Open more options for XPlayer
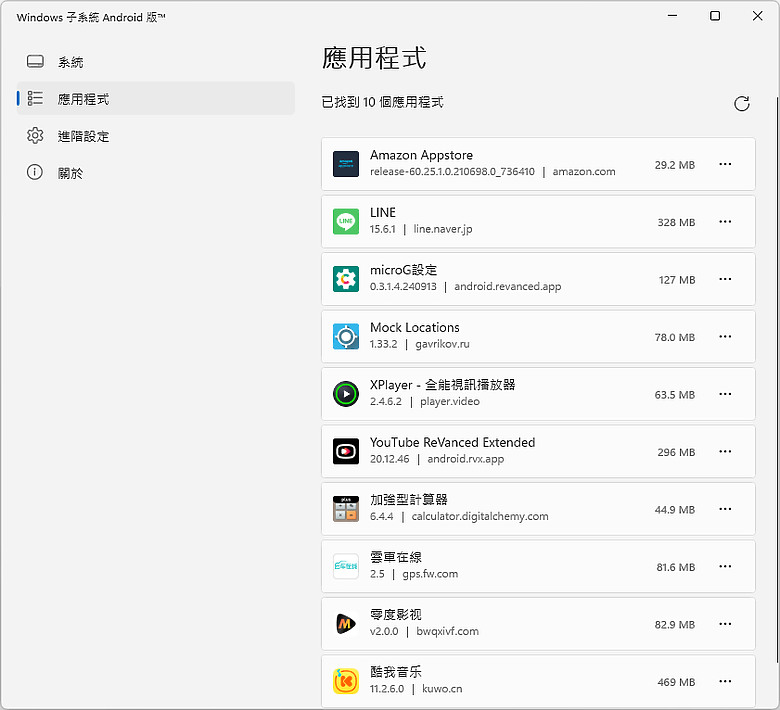The height and width of the screenshot is (710, 780). coord(725,394)
